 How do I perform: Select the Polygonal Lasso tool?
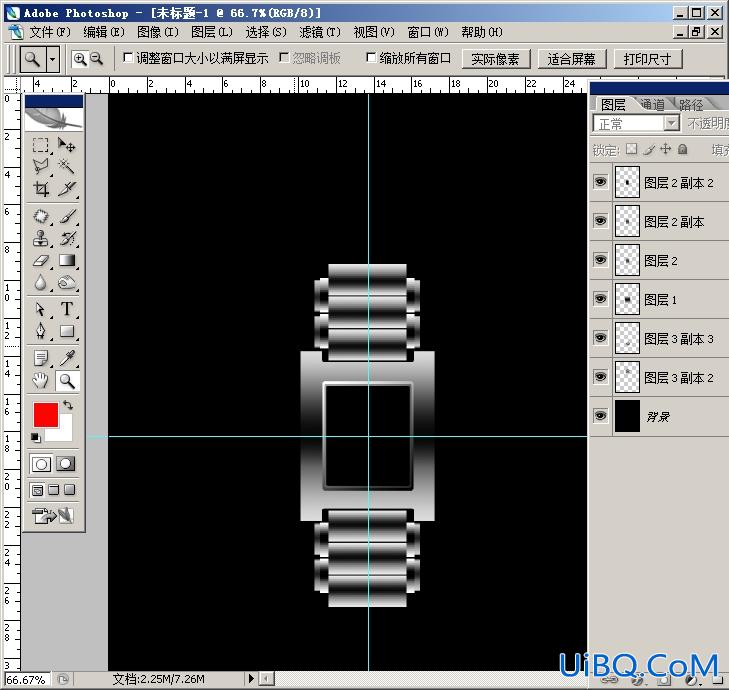pyautogui.click(x=40, y=166)
